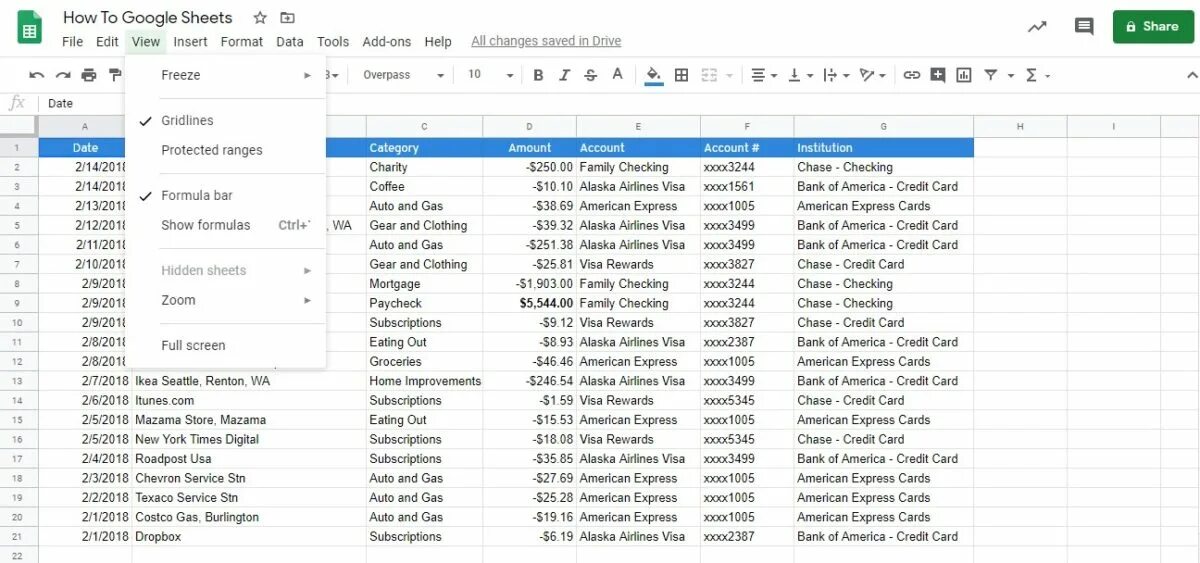The height and width of the screenshot is (563, 1200).
Task: Open the Help menu
Action: pos(438,41)
